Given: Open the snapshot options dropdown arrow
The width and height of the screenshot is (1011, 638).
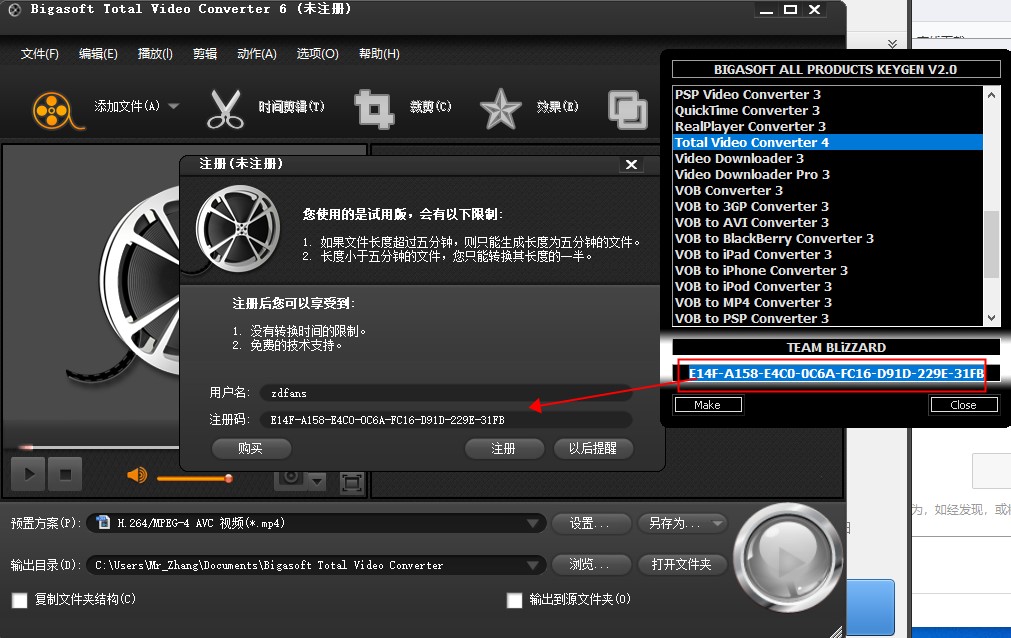Looking at the screenshot, I should (x=317, y=481).
